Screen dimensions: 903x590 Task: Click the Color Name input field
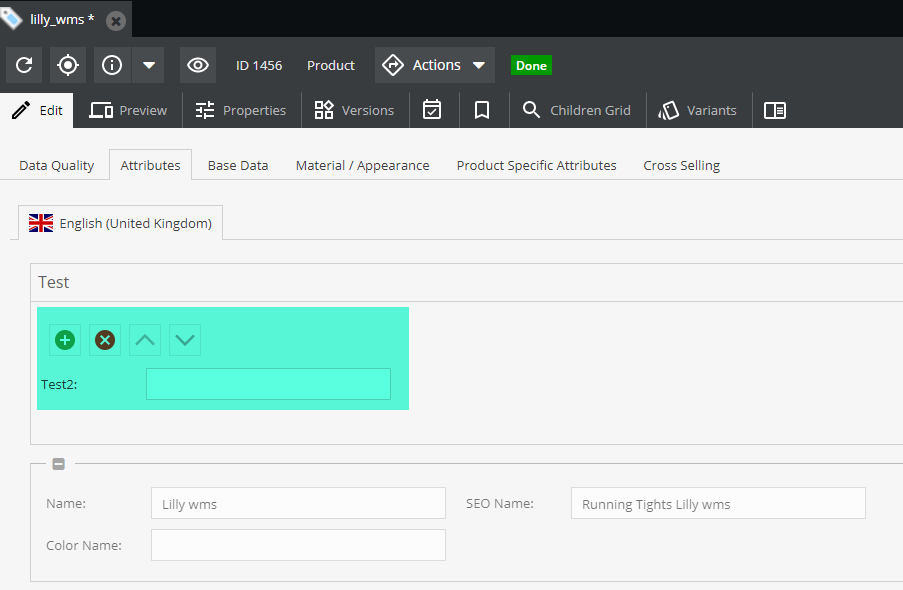pos(298,545)
